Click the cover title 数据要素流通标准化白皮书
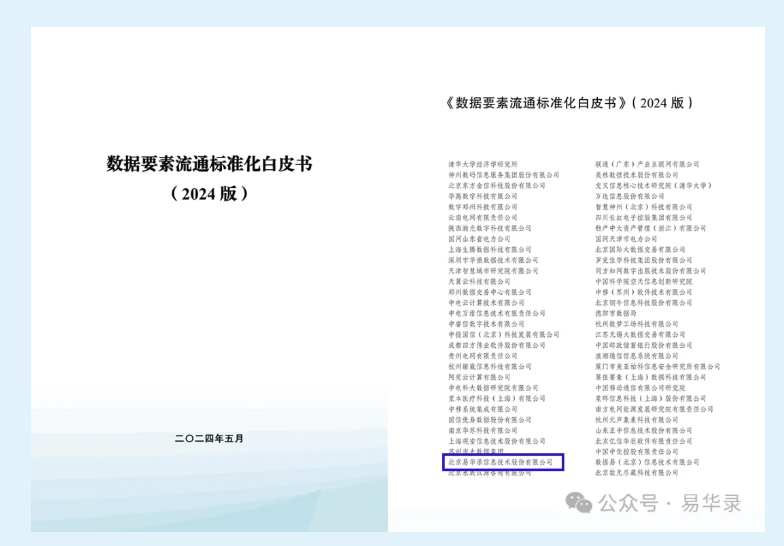Viewport: 784px width, 546px height. pyautogui.click(x=210, y=164)
